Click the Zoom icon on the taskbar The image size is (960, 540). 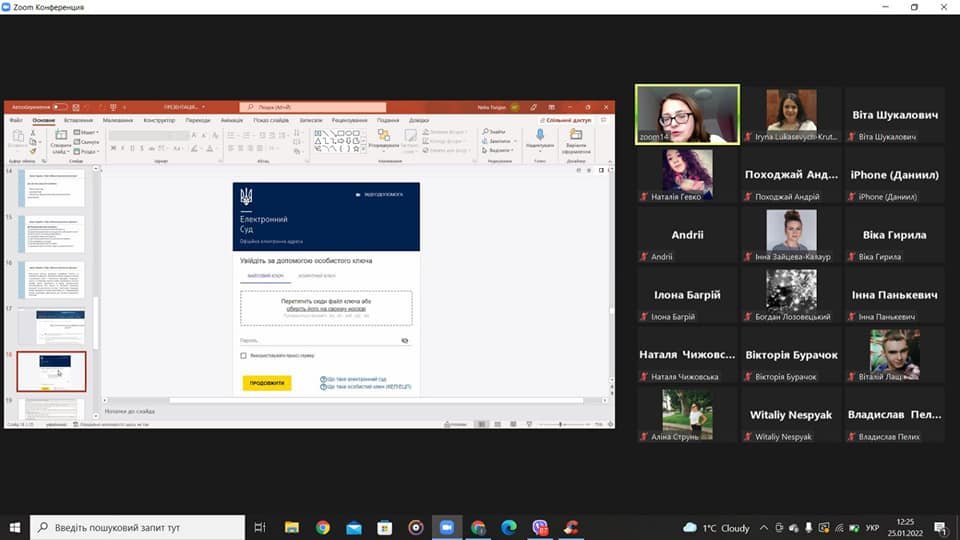pyautogui.click(x=447, y=527)
